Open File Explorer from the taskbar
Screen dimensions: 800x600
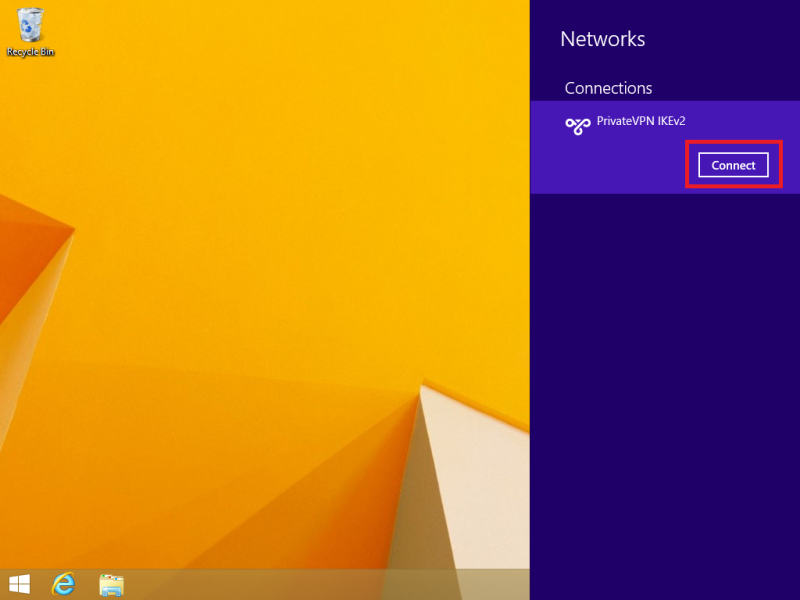(110, 584)
